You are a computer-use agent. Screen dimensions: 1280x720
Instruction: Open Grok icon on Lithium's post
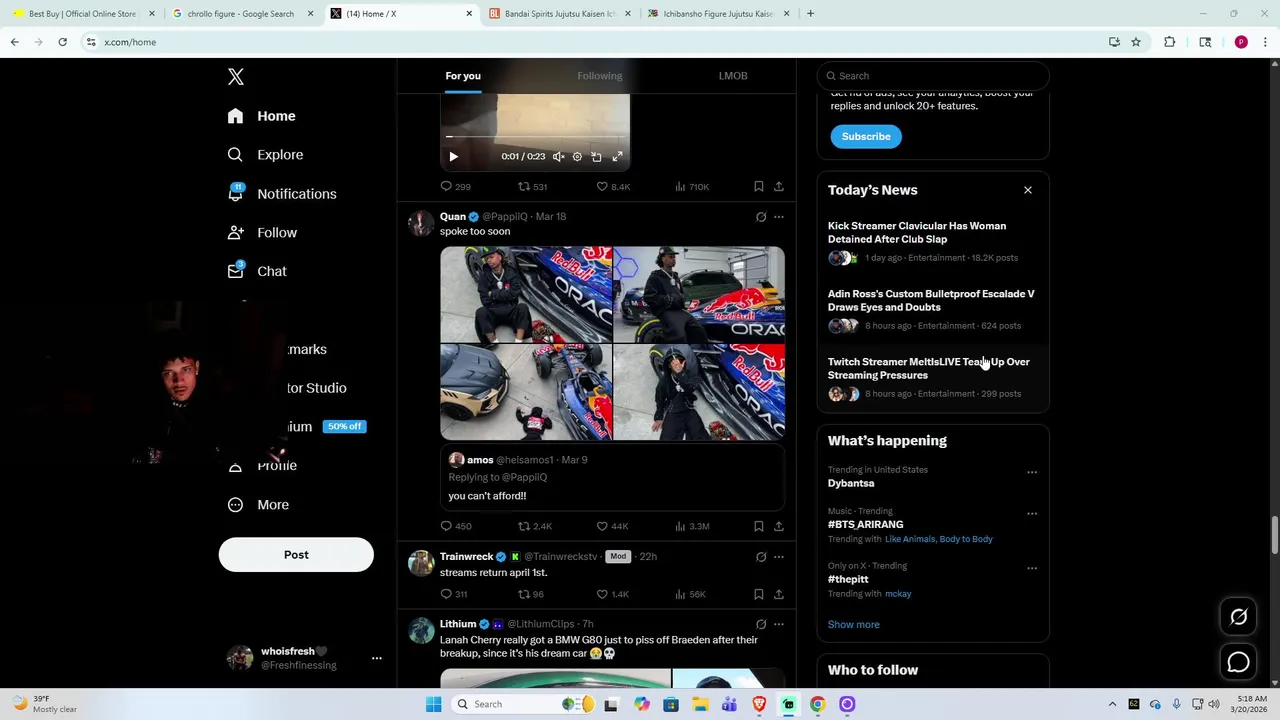761,625
